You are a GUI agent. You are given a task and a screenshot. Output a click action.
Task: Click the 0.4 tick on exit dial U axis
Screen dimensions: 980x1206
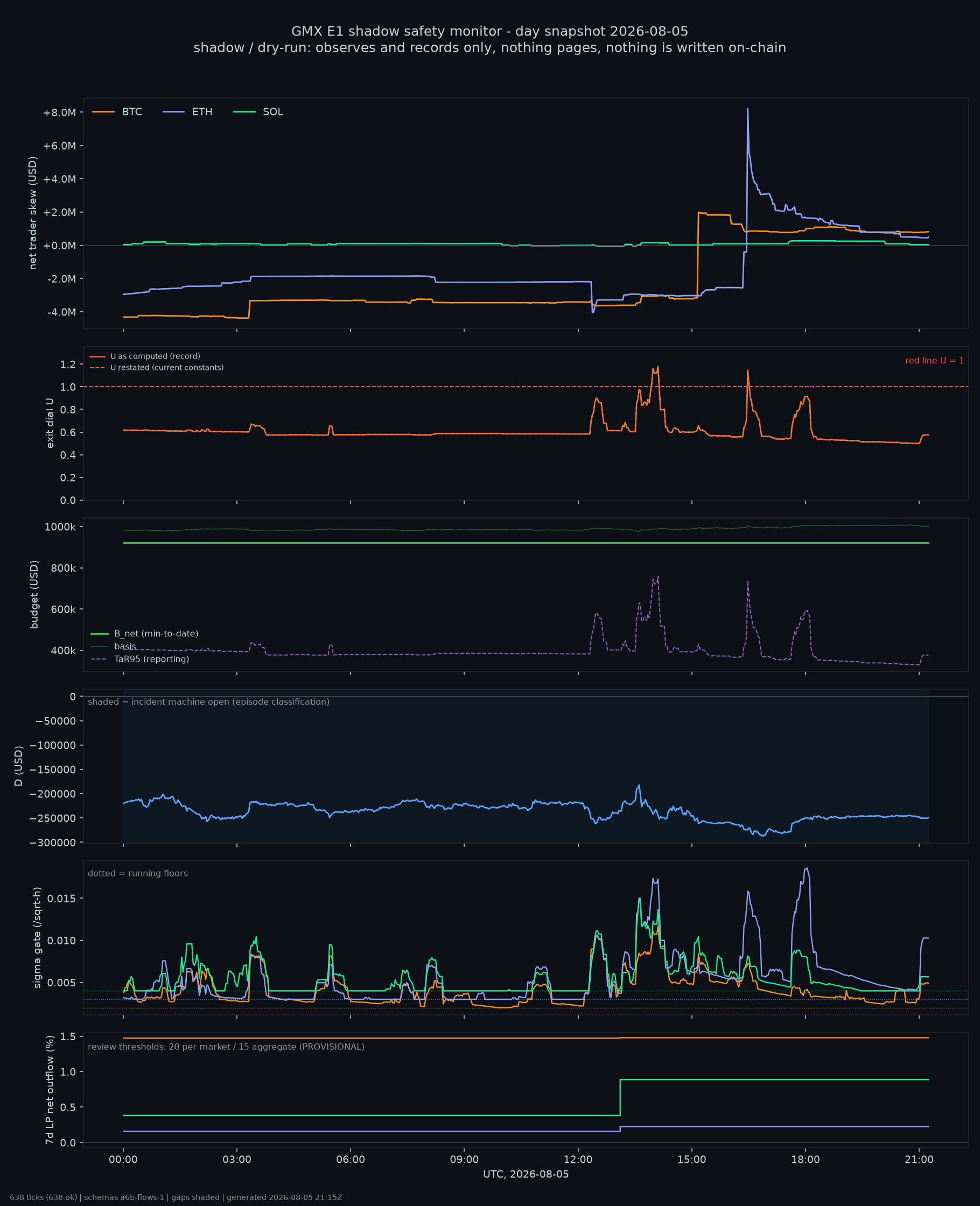point(68,455)
